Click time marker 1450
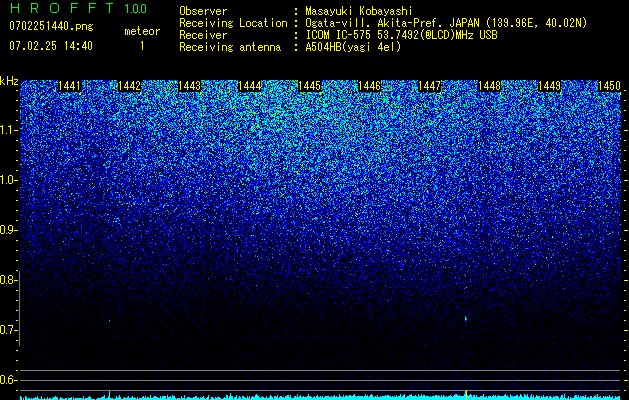The width and height of the screenshot is (629, 400). tap(610, 86)
